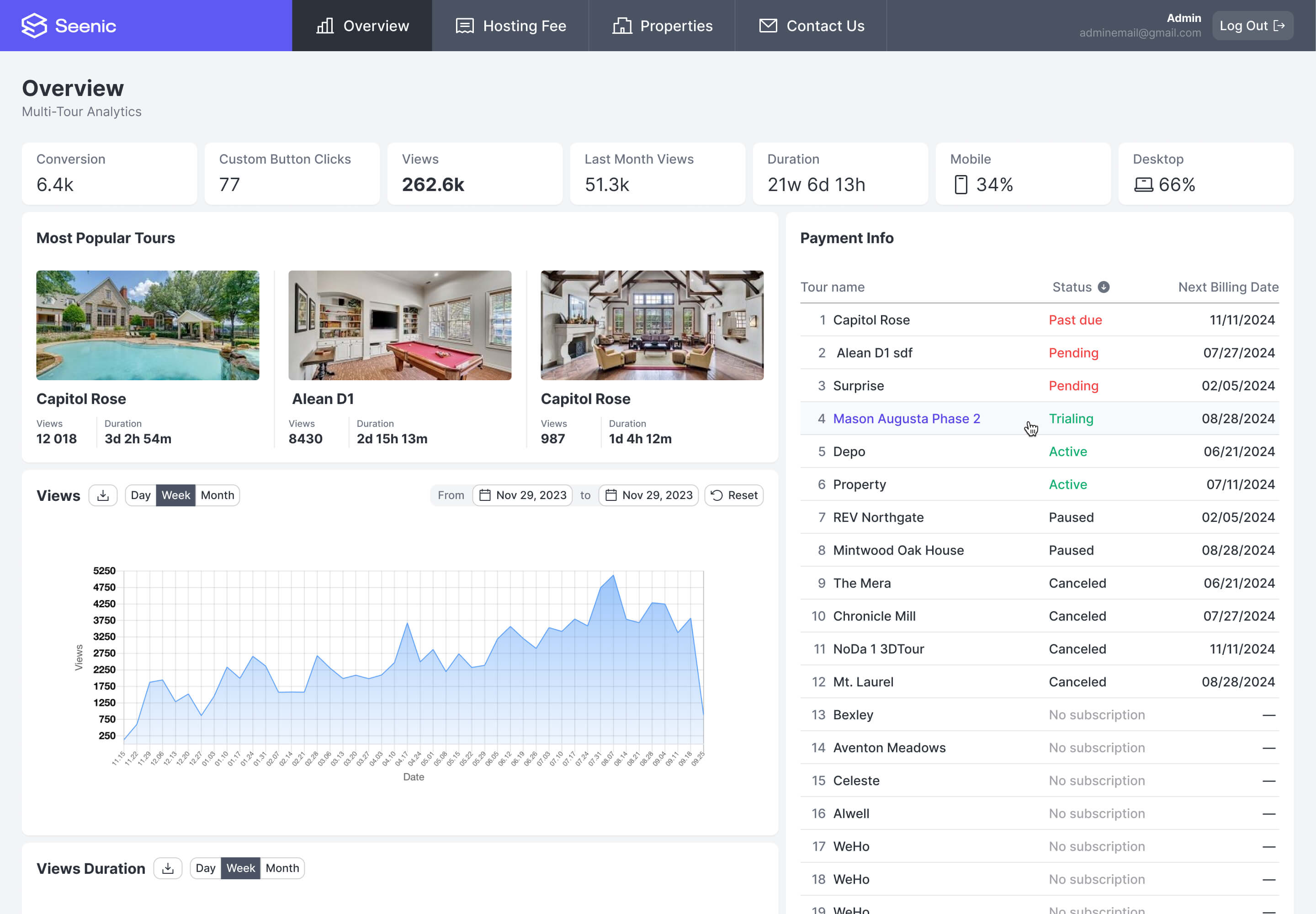
Task: Click the Desktop laptop icon
Action: (1143, 185)
